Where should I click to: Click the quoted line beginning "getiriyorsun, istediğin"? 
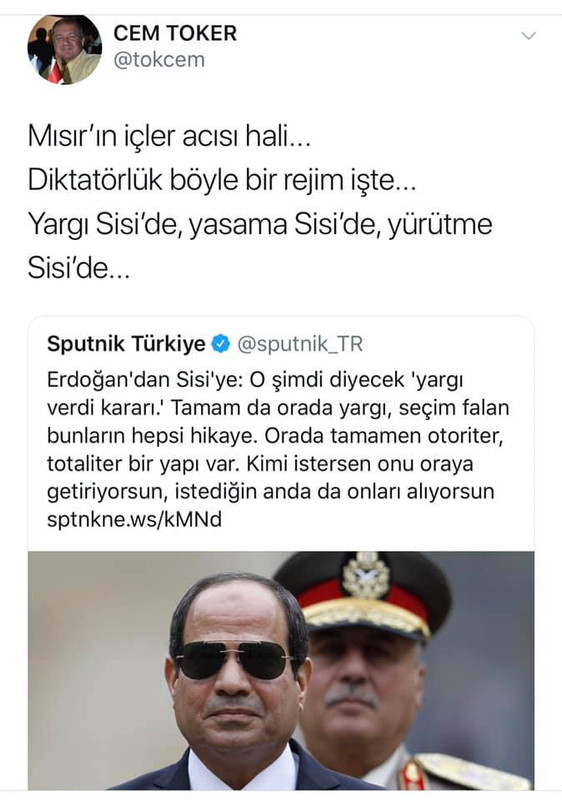pos(270,492)
